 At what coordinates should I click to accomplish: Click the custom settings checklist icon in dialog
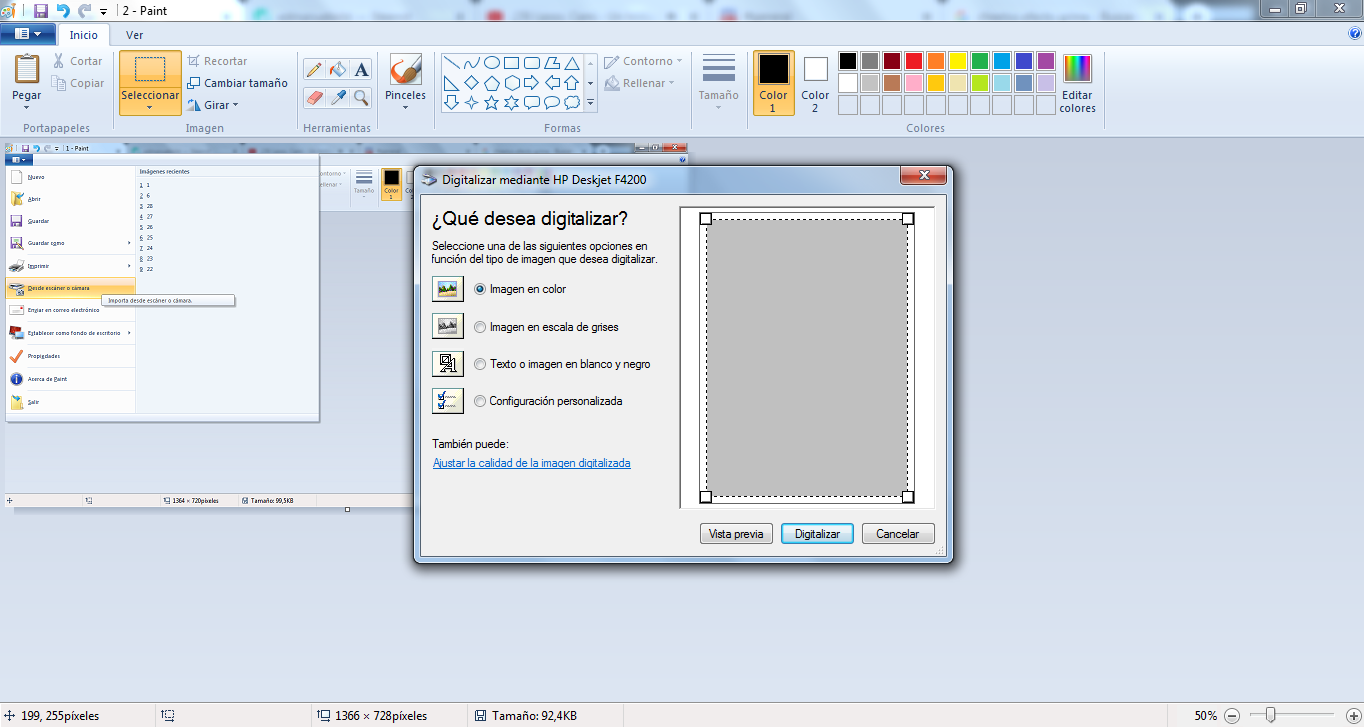point(448,401)
